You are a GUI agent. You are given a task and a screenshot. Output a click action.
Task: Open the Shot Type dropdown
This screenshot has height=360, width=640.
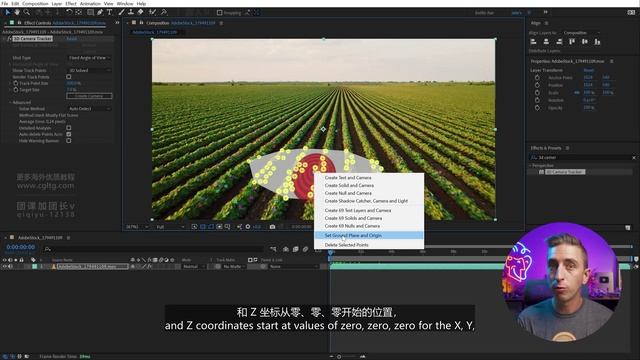pos(89,58)
